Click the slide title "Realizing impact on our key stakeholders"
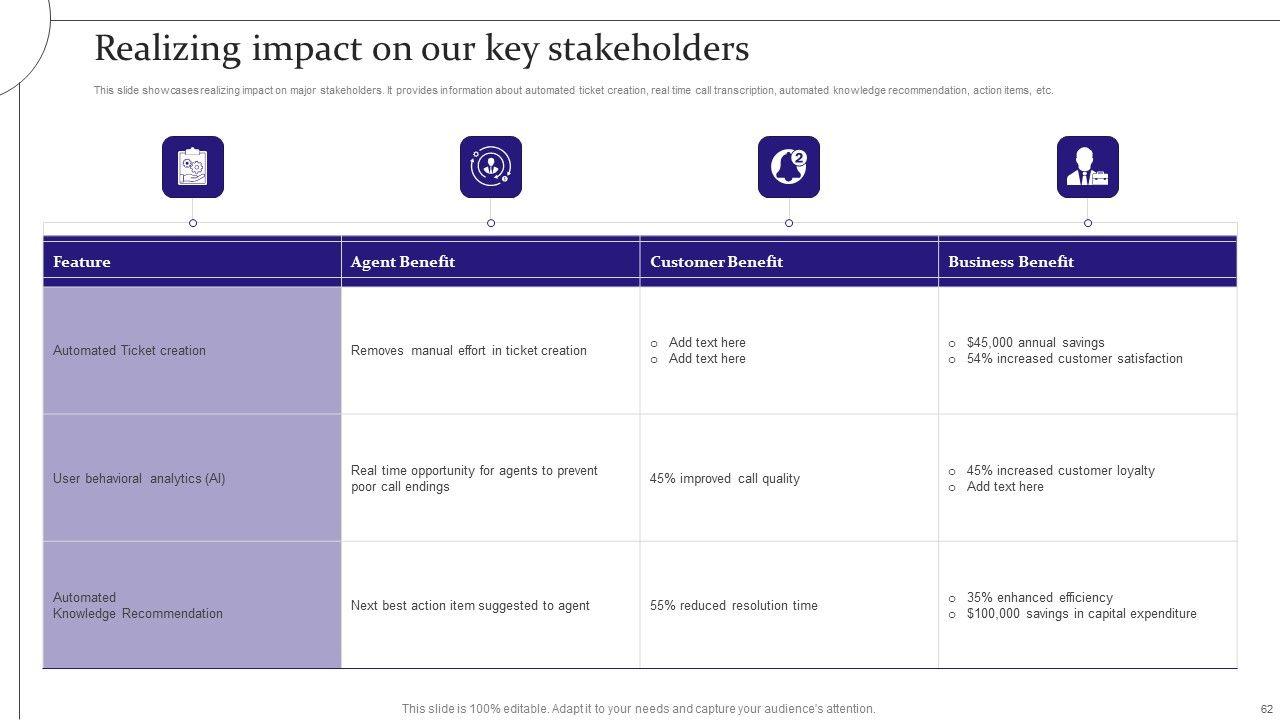The image size is (1280, 720). pyautogui.click(x=421, y=49)
